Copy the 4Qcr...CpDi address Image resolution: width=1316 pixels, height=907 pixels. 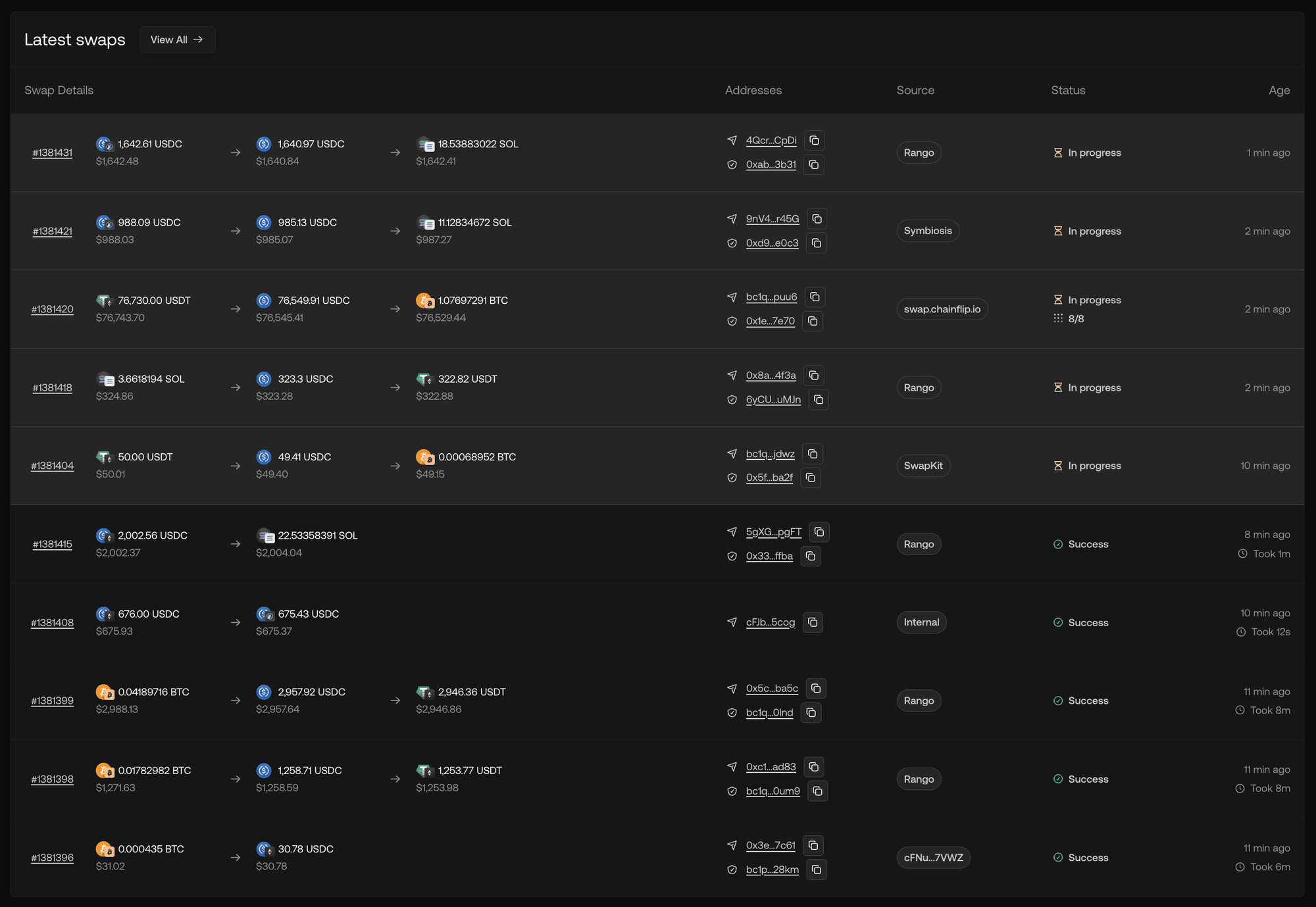[814, 140]
